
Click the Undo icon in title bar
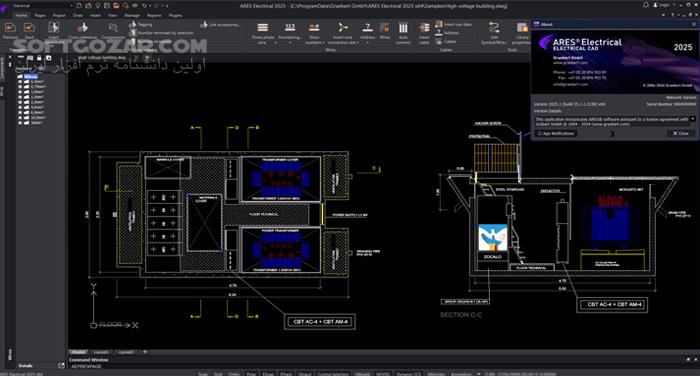tap(144, 5)
